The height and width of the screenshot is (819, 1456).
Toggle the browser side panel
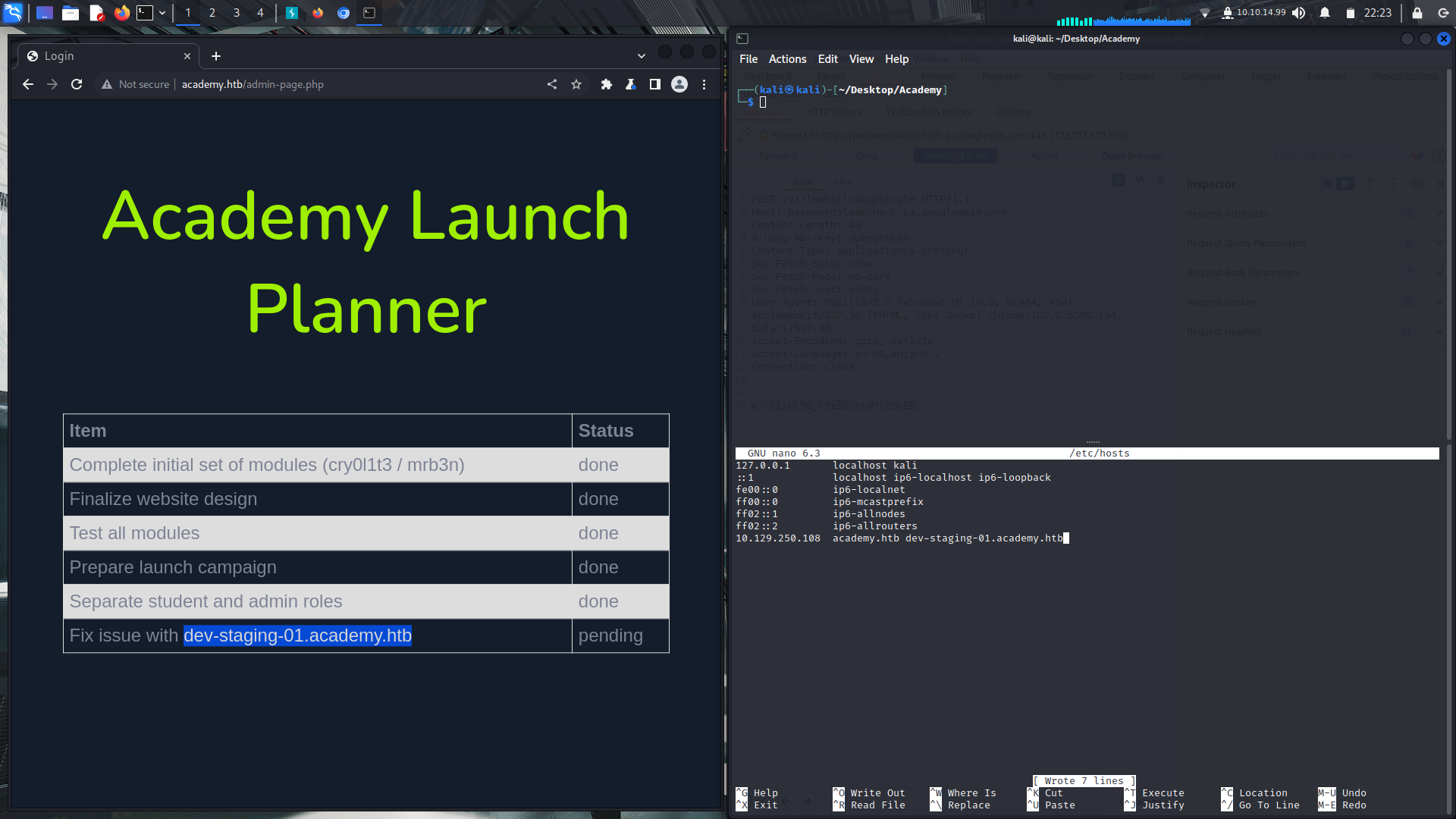[654, 84]
